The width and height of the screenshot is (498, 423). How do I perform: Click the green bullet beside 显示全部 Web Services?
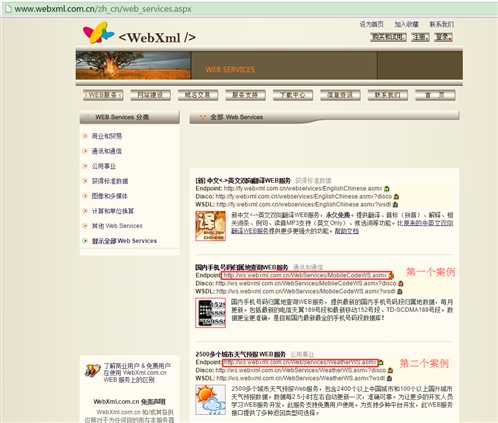click(85, 240)
